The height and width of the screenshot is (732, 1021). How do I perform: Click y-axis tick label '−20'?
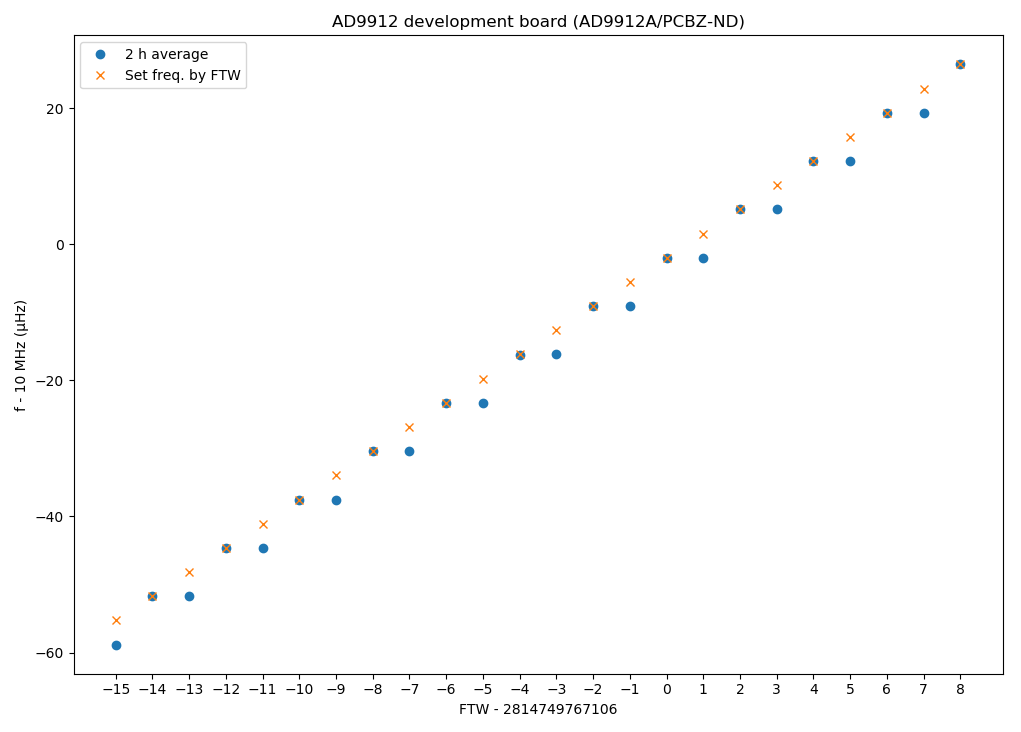50,381
